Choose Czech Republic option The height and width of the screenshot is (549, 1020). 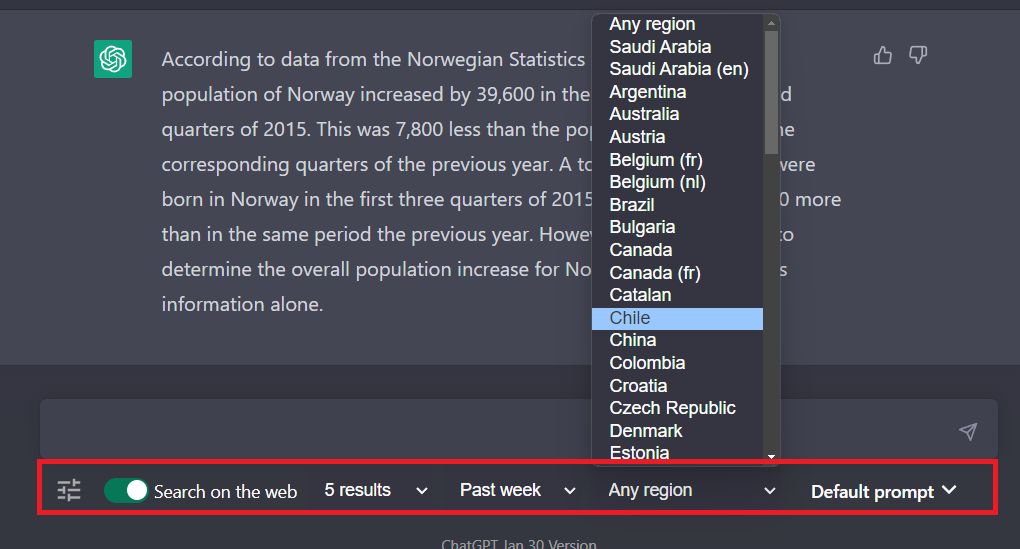click(677, 408)
